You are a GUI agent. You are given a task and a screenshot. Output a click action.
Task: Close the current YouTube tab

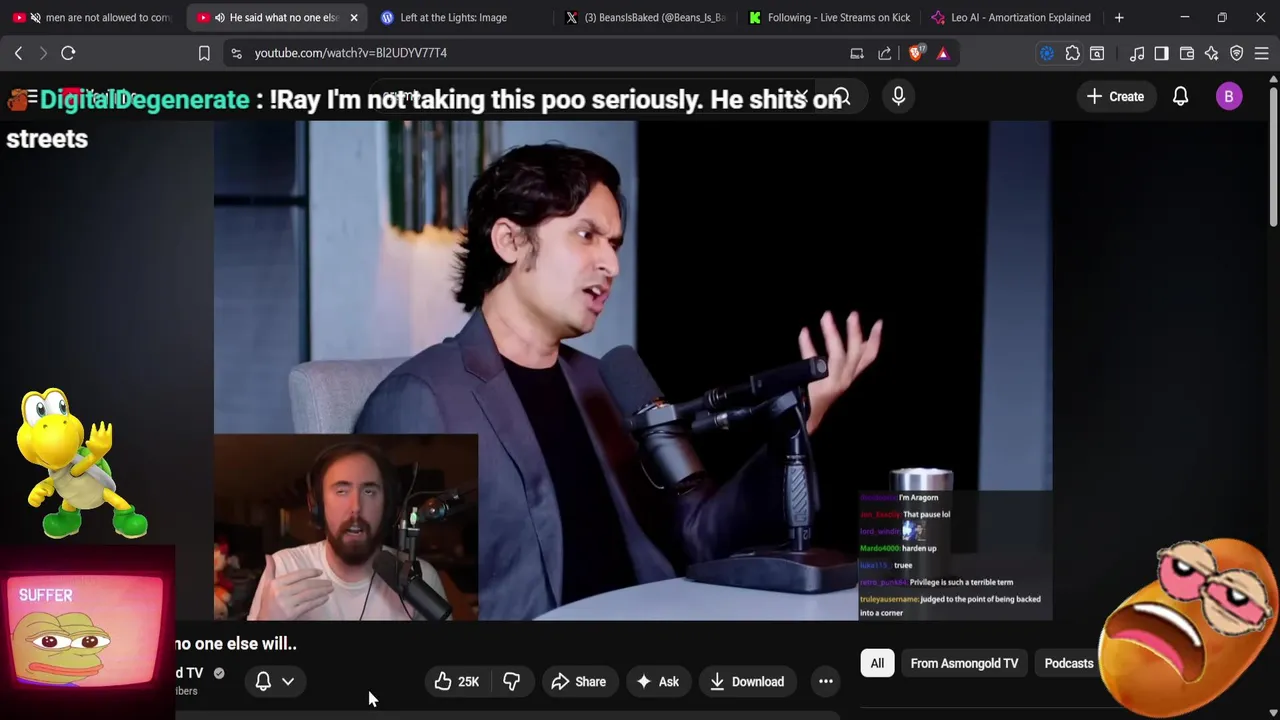[x=353, y=17]
